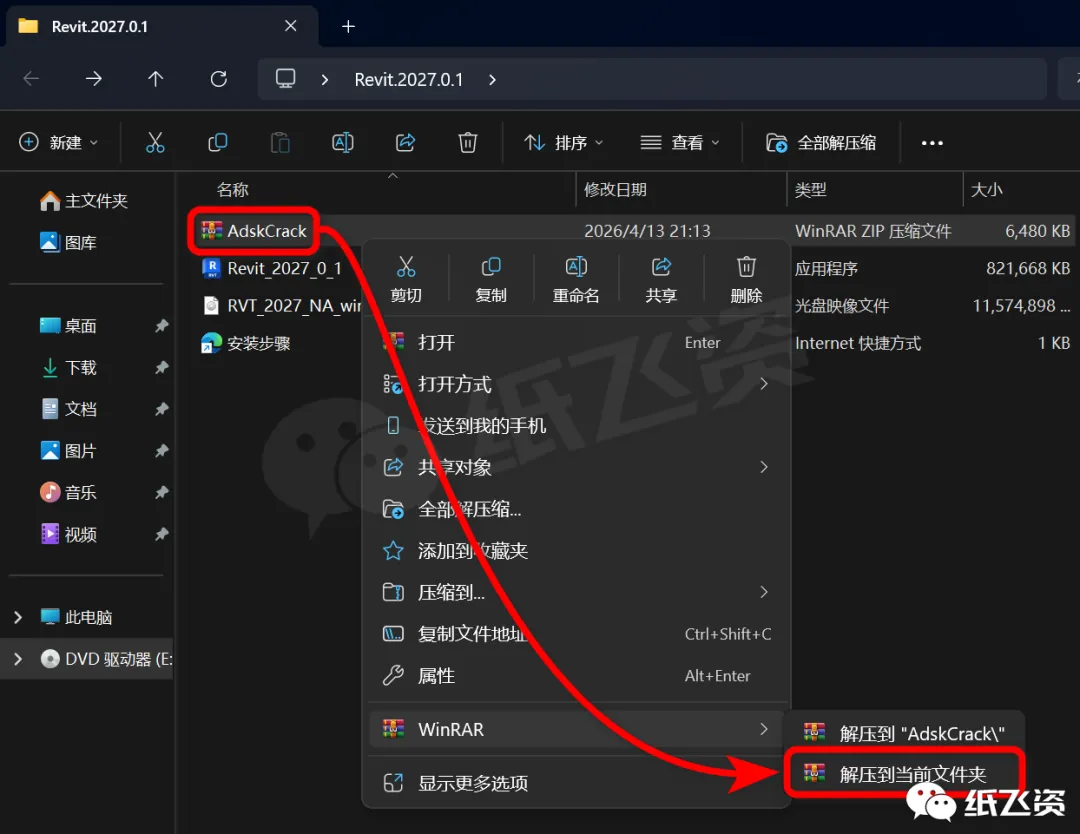Click the Copy icon in toolbar

(218, 143)
